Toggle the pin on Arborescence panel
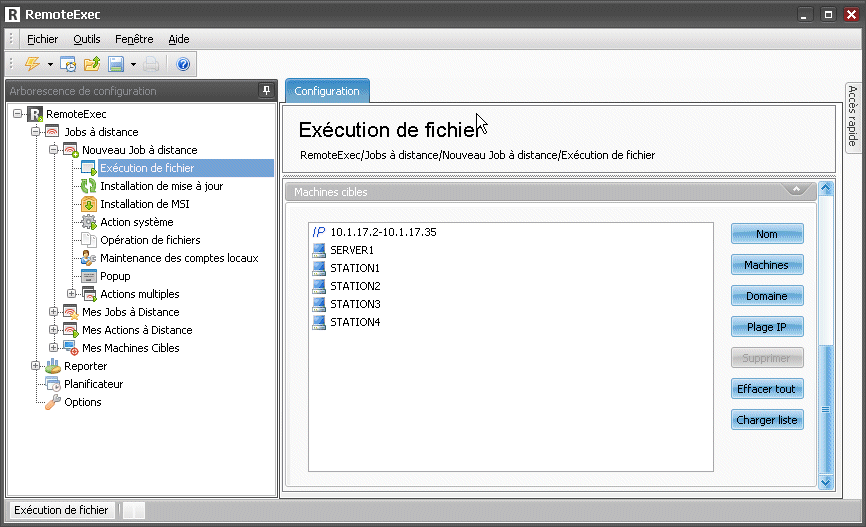The height and width of the screenshot is (527, 866). coord(266,91)
